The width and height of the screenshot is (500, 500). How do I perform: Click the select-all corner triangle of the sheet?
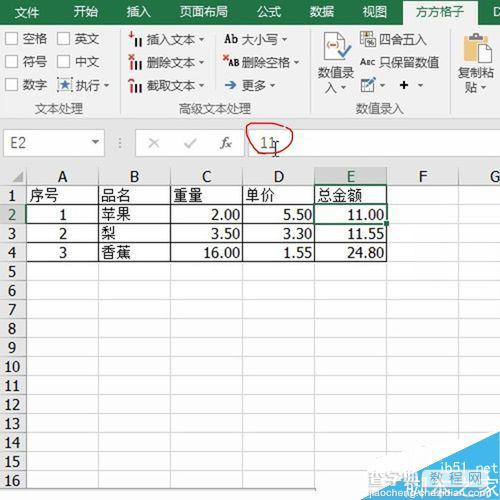click(17, 177)
